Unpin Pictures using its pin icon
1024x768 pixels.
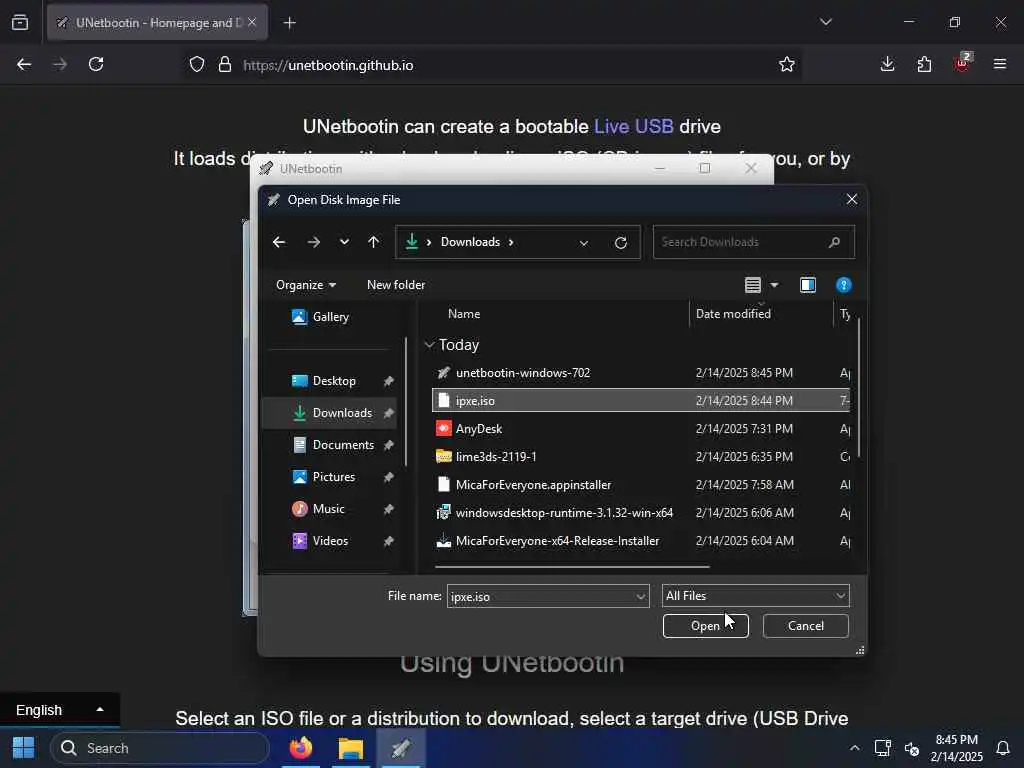389,477
